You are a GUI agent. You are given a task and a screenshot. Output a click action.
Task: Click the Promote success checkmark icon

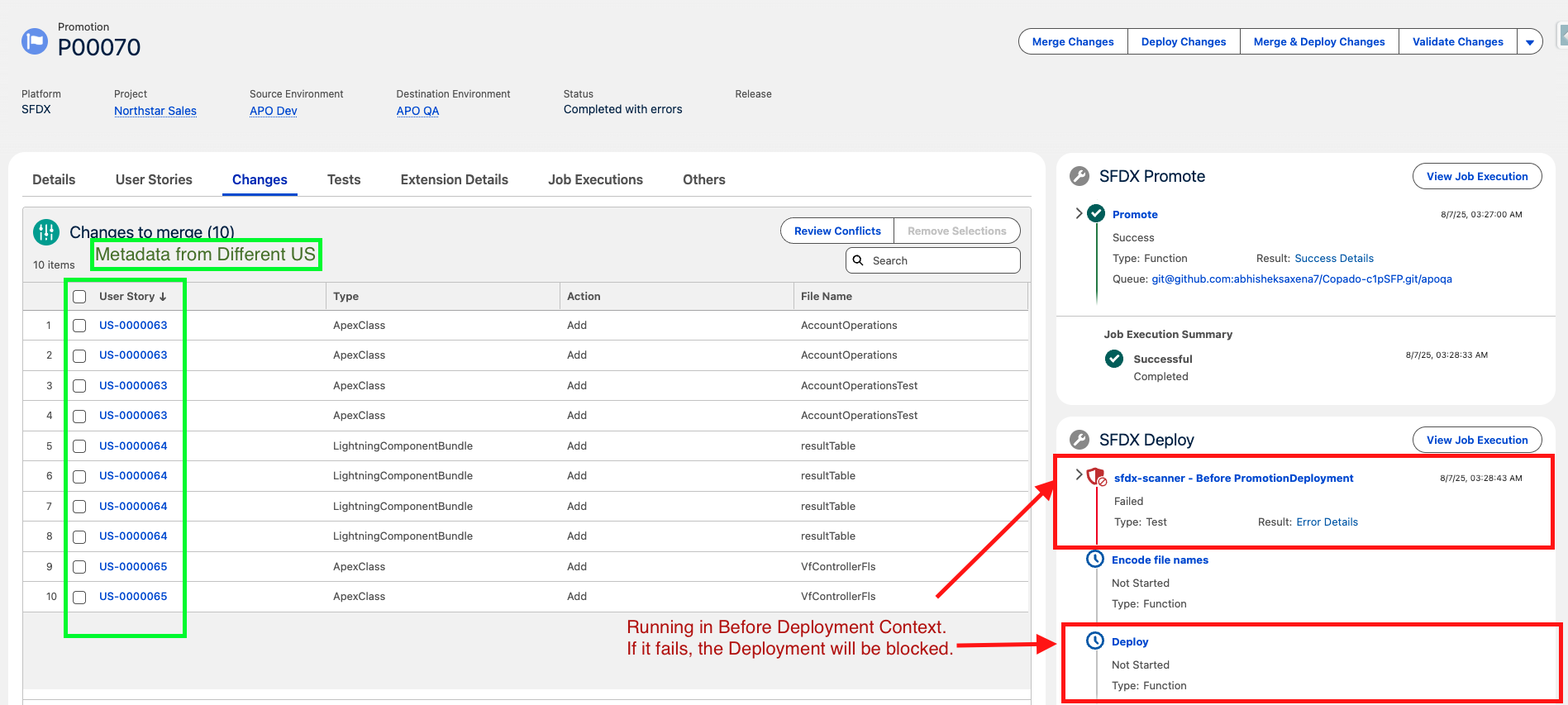(x=1096, y=214)
